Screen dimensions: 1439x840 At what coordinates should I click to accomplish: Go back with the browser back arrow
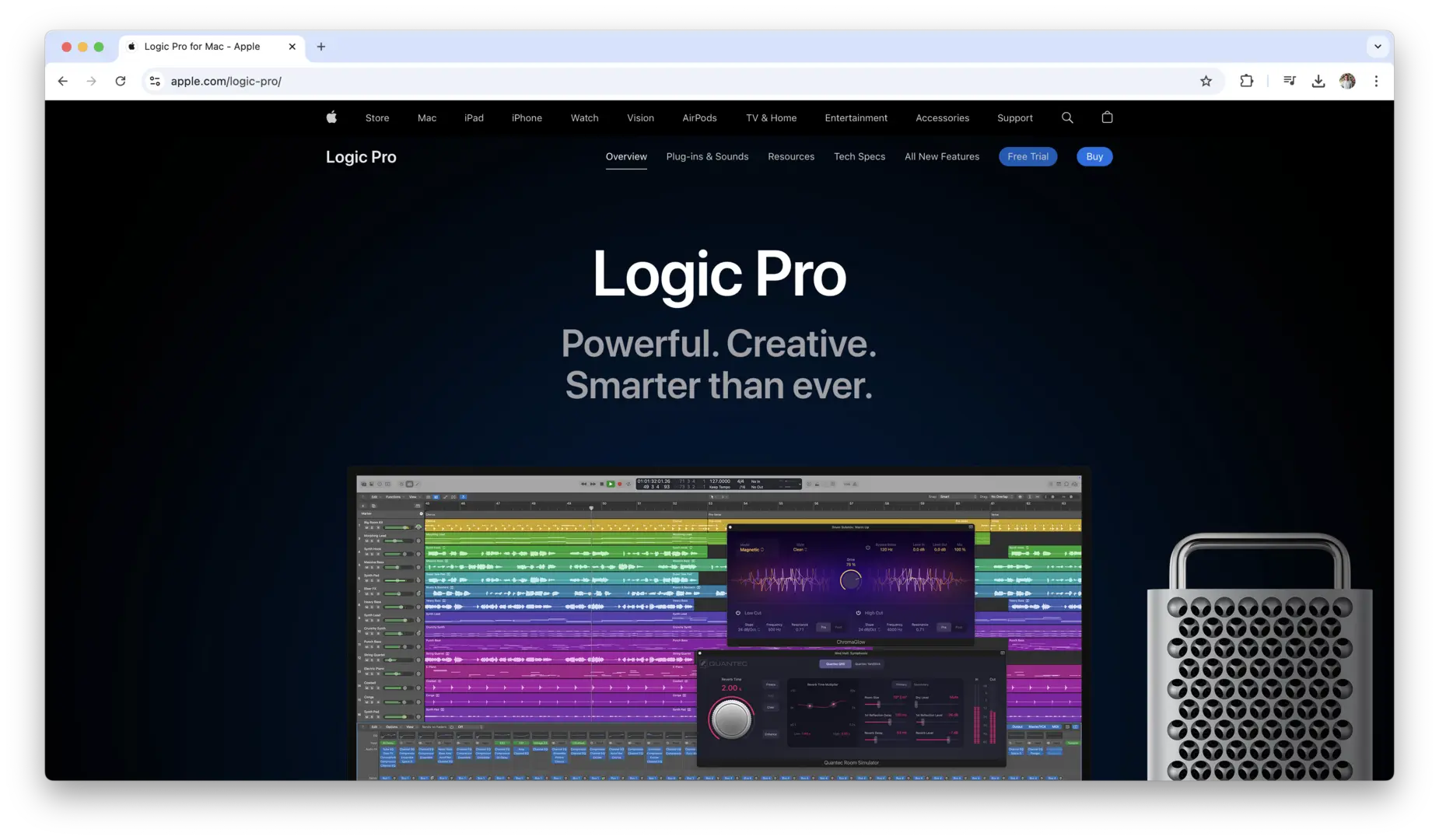[x=63, y=81]
